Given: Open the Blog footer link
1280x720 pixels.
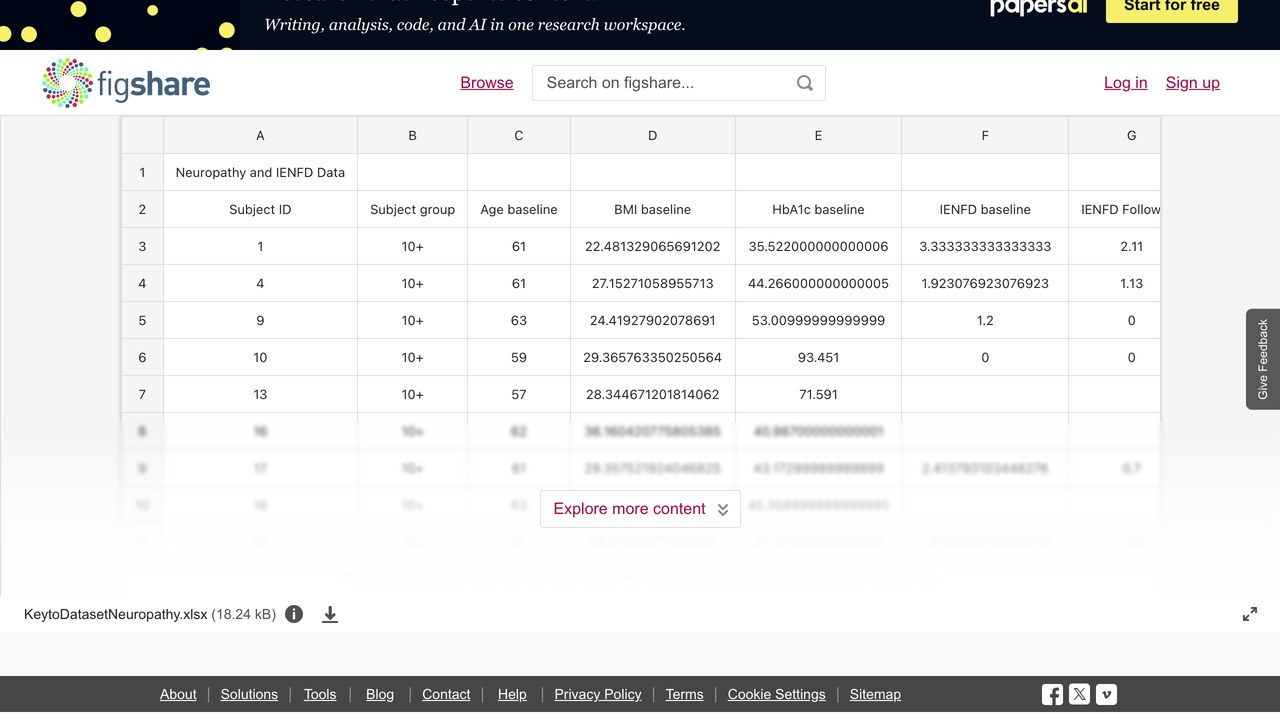Looking at the screenshot, I should (x=380, y=694).
